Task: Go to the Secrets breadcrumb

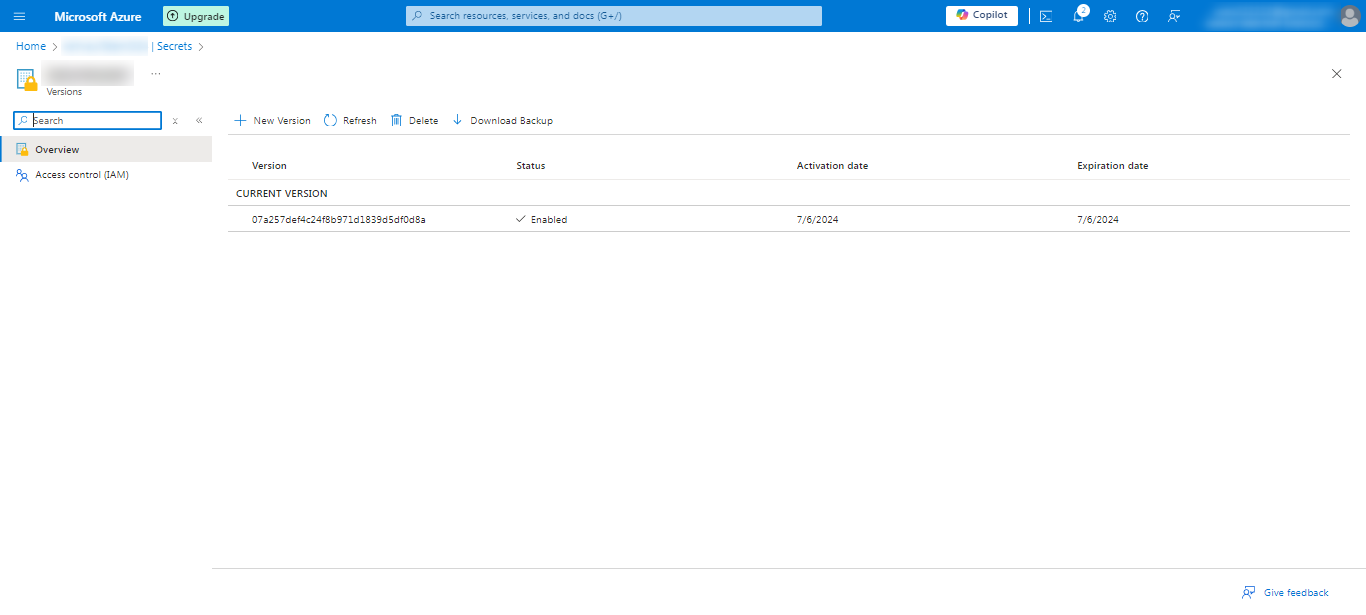Action: tap(174, 46)
